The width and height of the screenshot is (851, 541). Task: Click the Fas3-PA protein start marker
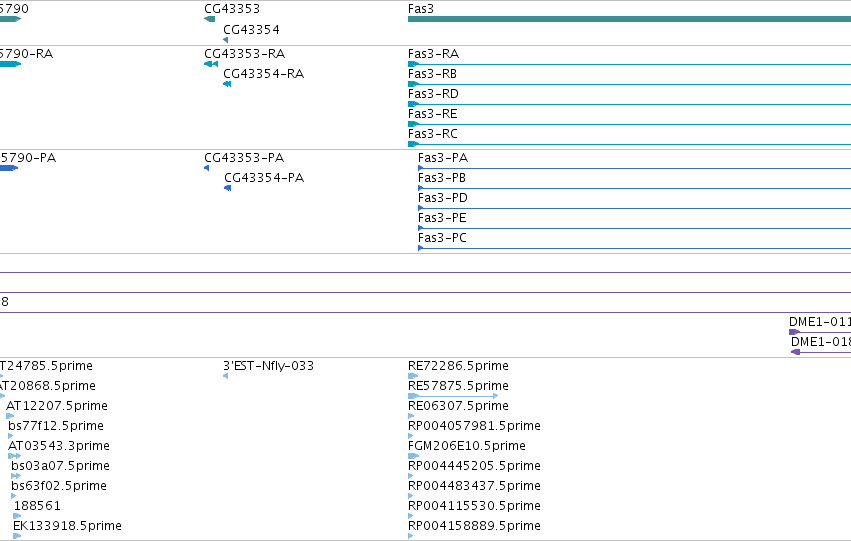(421, 168)
